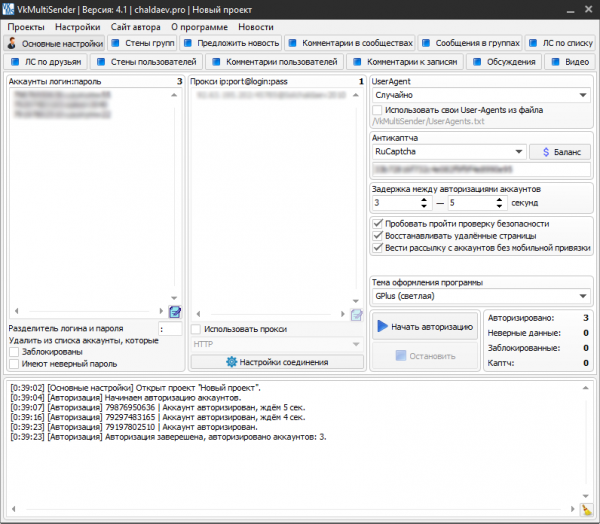Click the login-password separator field

(x=170, y=329)
